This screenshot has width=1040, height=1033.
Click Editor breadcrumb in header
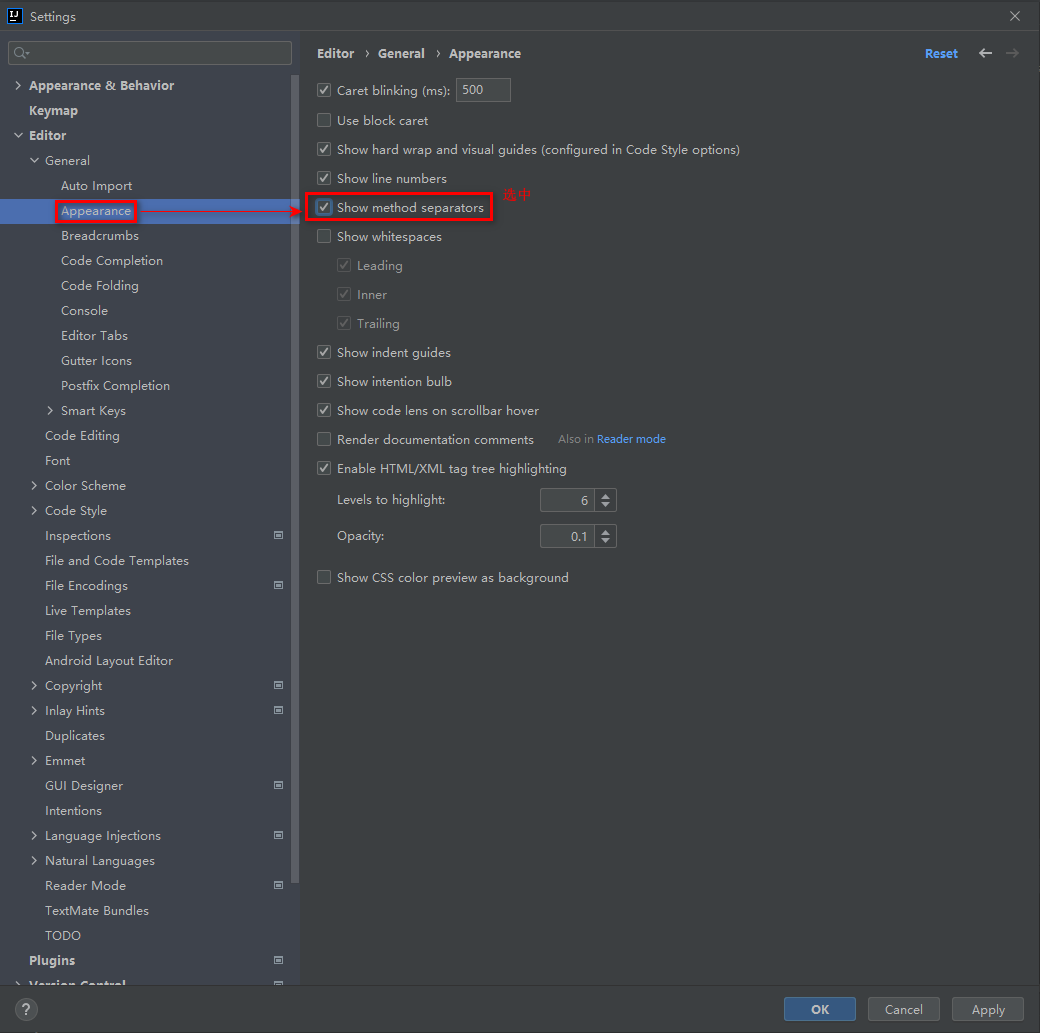point(336,54)
